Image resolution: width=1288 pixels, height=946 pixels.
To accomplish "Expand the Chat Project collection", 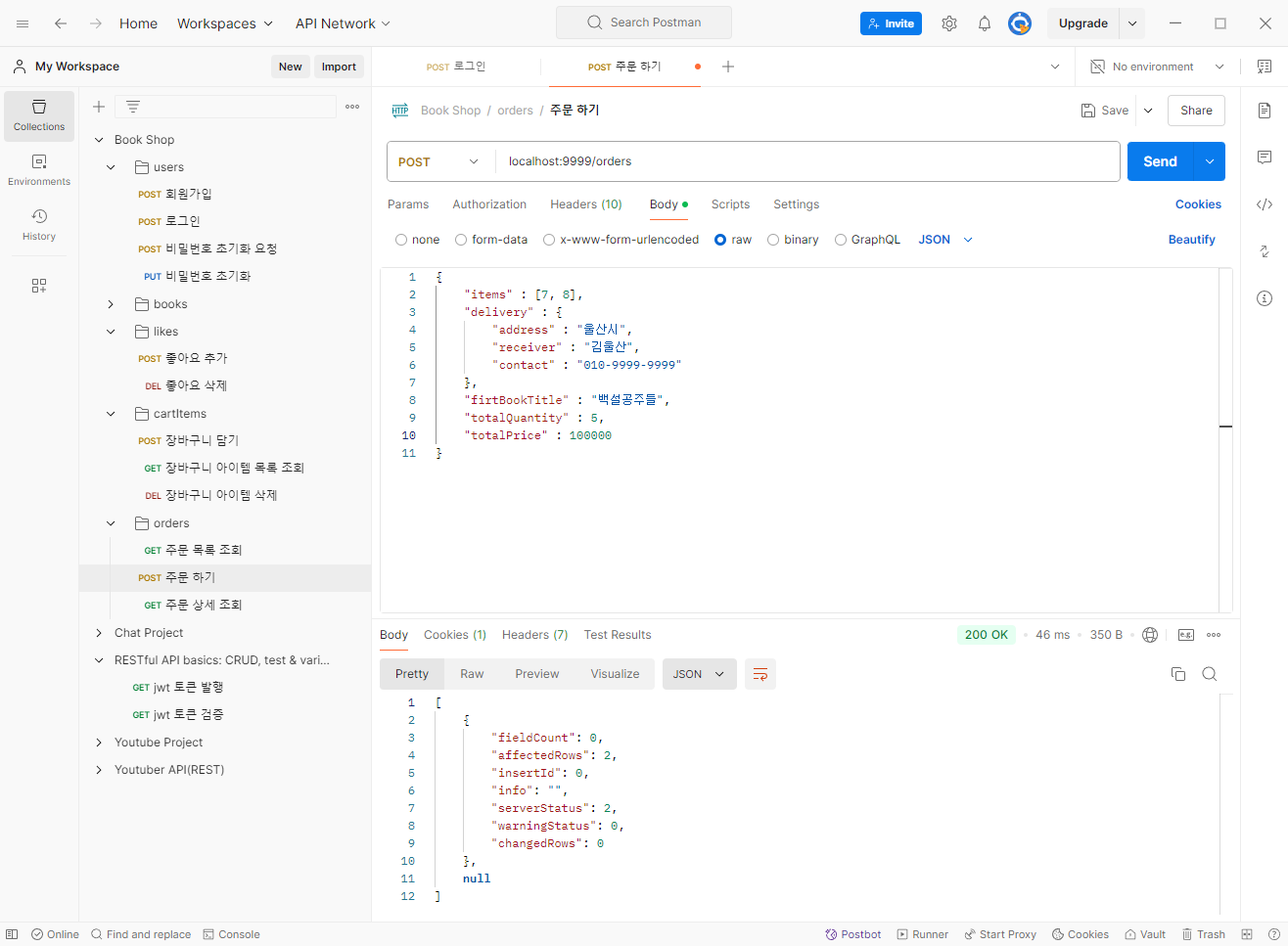I will (x=99, y=633).
